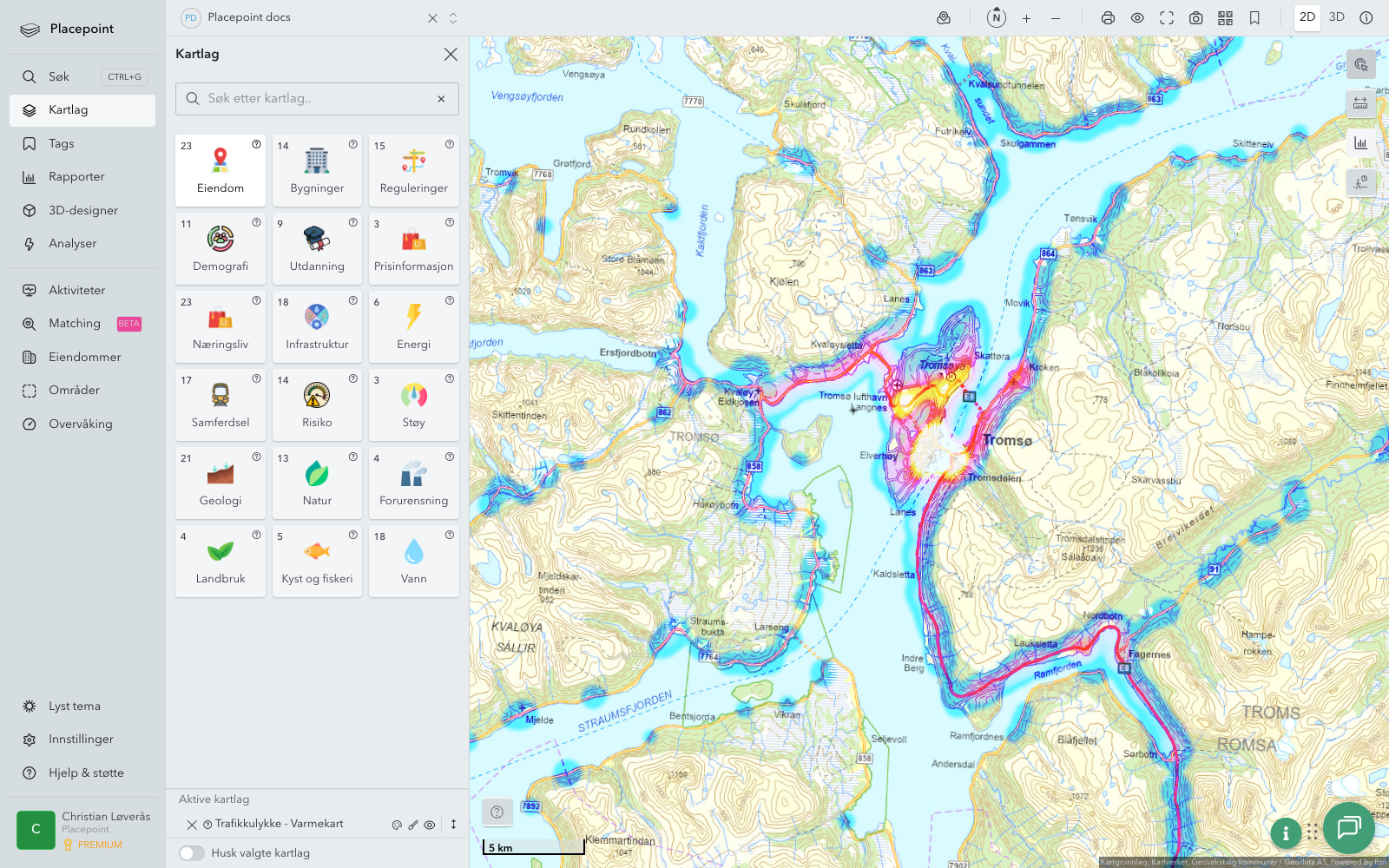Print the map using the printer icon

coord(1108,17)
